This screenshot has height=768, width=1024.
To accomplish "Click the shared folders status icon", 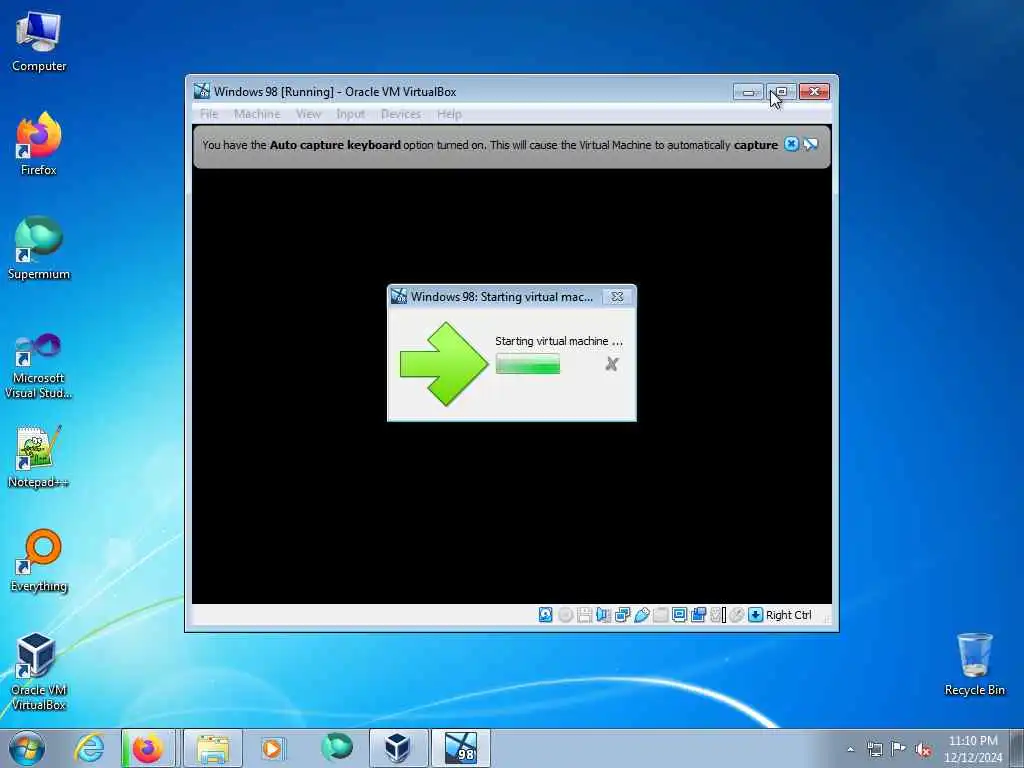I will [x=660, y=615].
